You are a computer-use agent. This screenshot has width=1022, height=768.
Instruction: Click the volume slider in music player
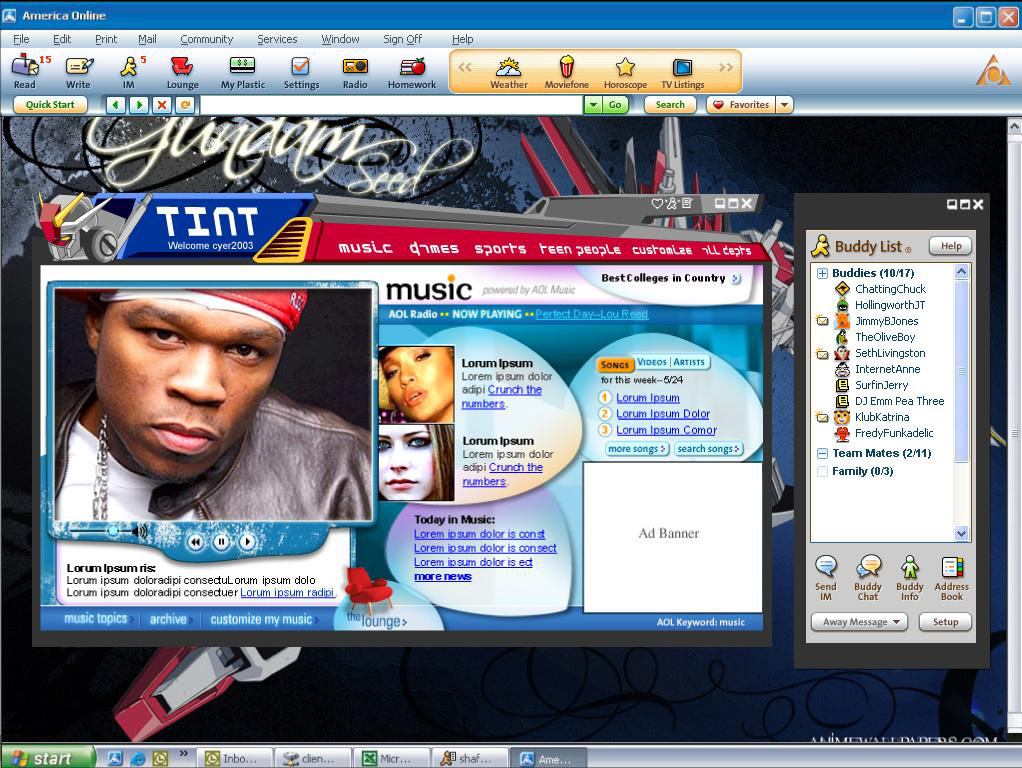(x=113, y=531)
